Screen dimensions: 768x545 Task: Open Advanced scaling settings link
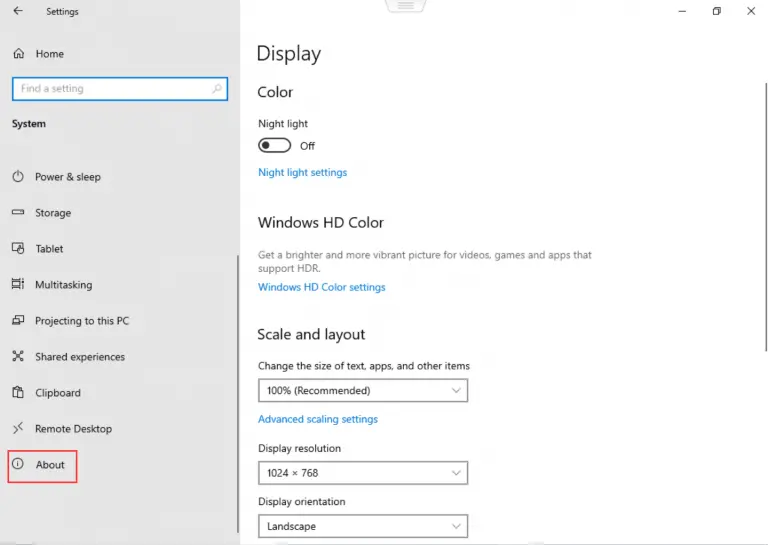pyautogui.click(x=317, y=419)
